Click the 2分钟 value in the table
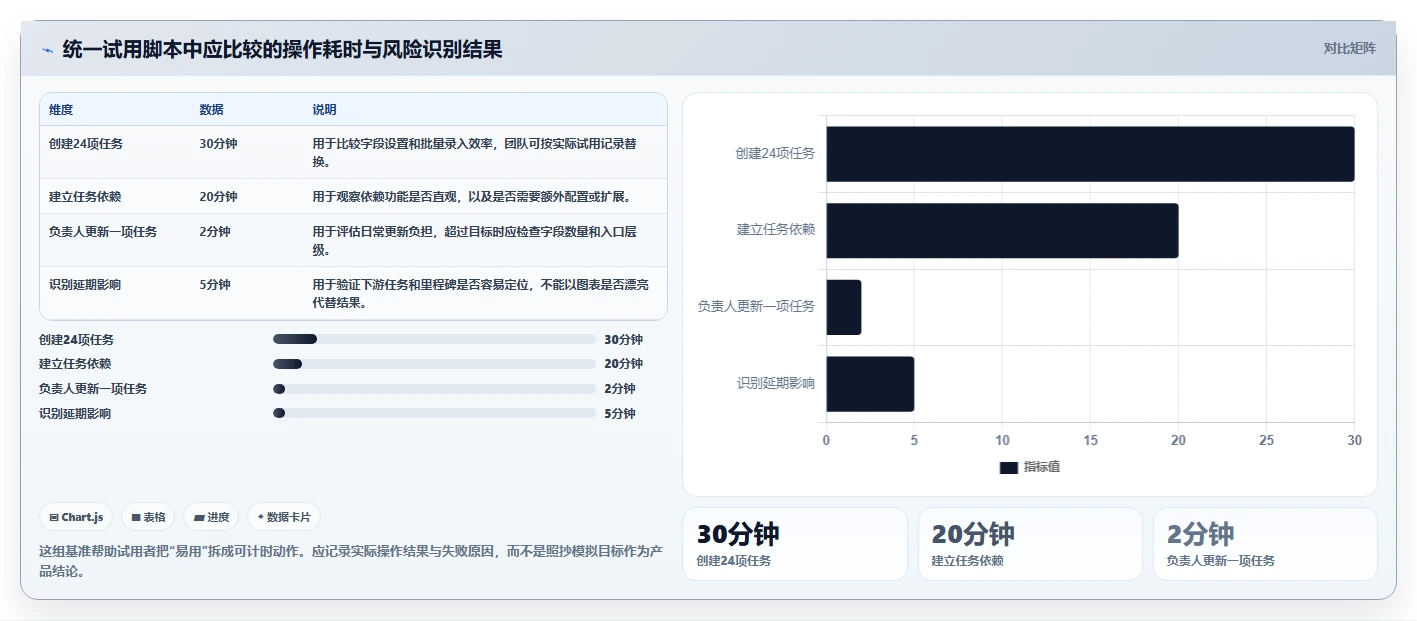The width and height of the screenshot is (1417, 621). tap(215, 232)
